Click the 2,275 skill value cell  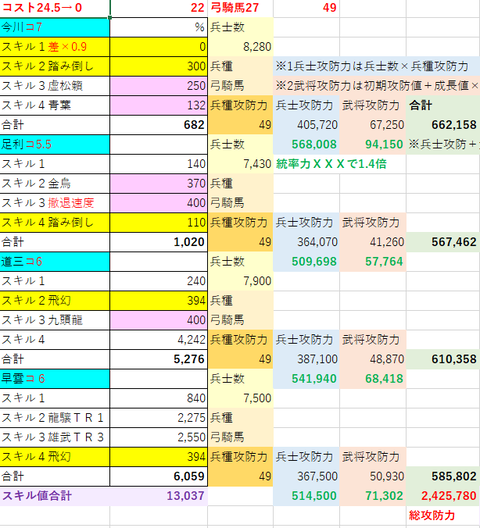click(159, 418)
